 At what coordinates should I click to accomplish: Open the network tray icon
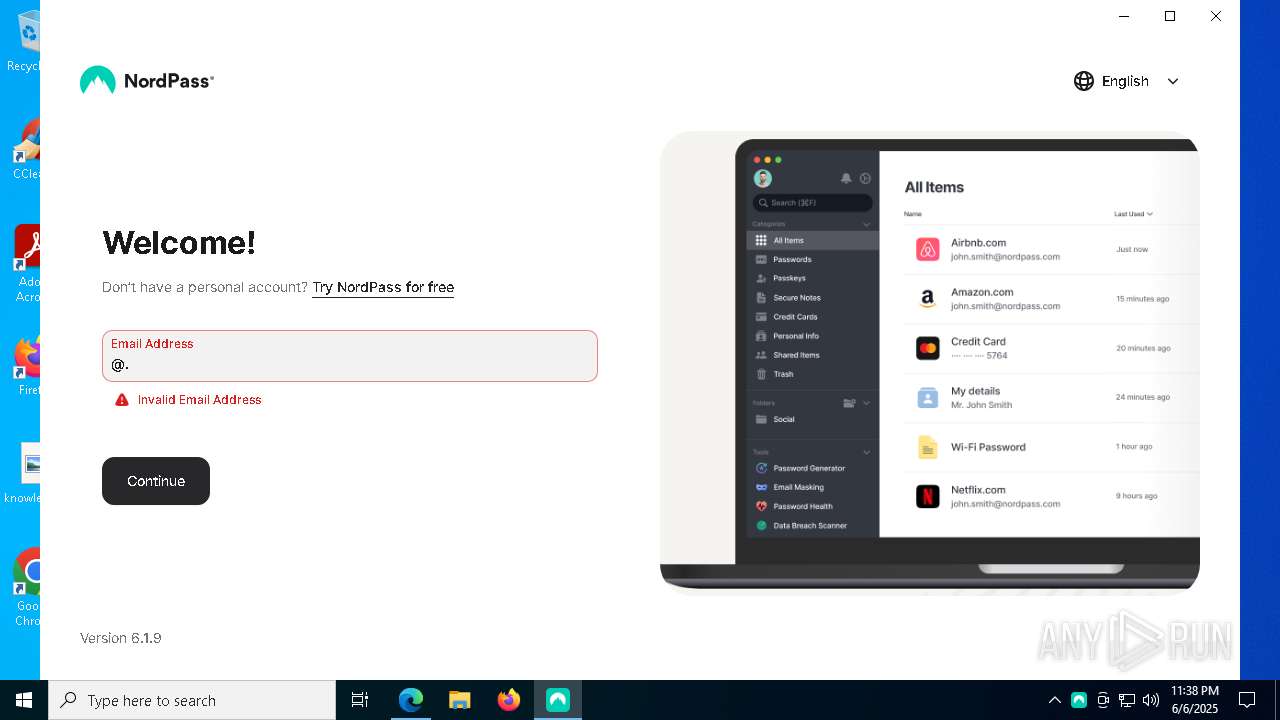[1127, 700]
